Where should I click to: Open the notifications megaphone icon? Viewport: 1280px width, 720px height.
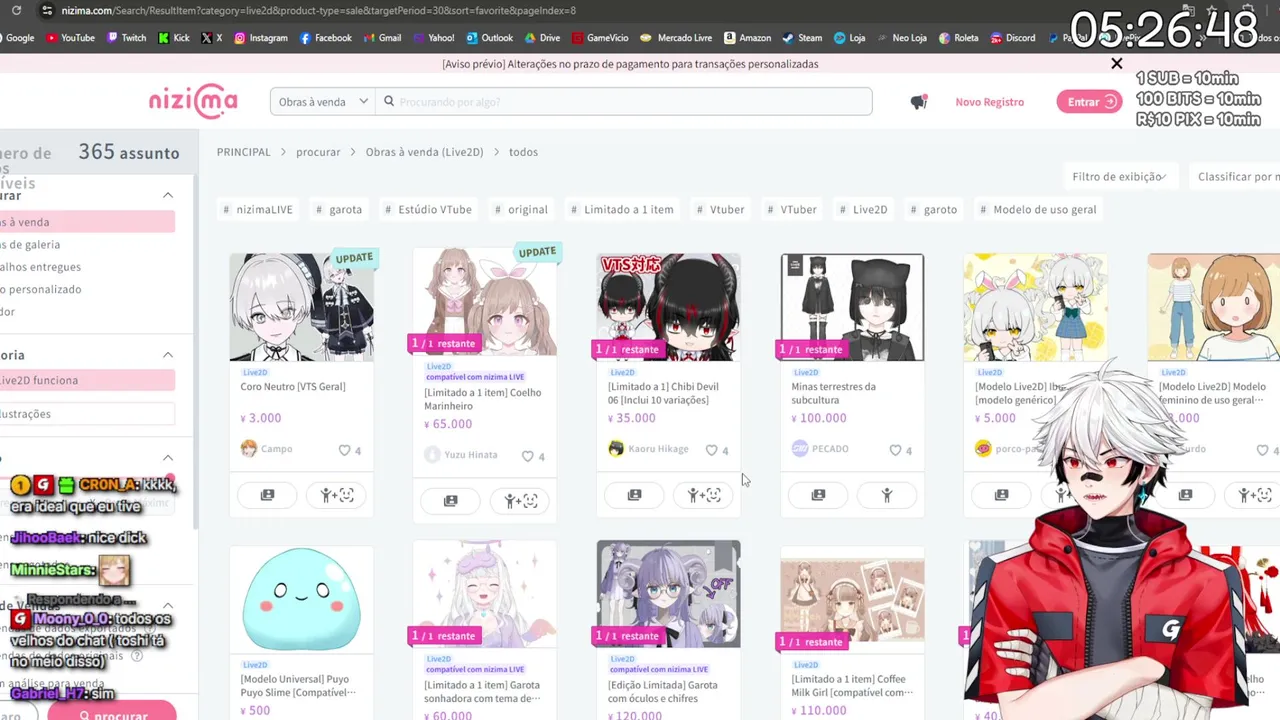tap(919, 102)
